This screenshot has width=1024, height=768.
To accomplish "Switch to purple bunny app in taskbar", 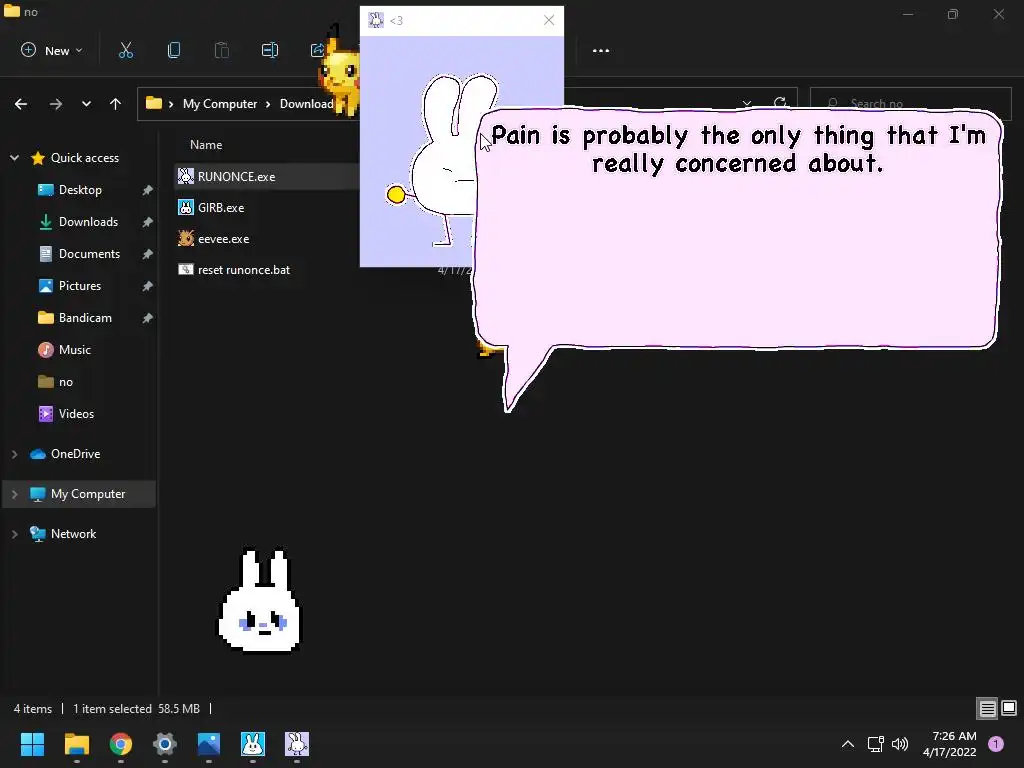I will (x=297, y=744).
